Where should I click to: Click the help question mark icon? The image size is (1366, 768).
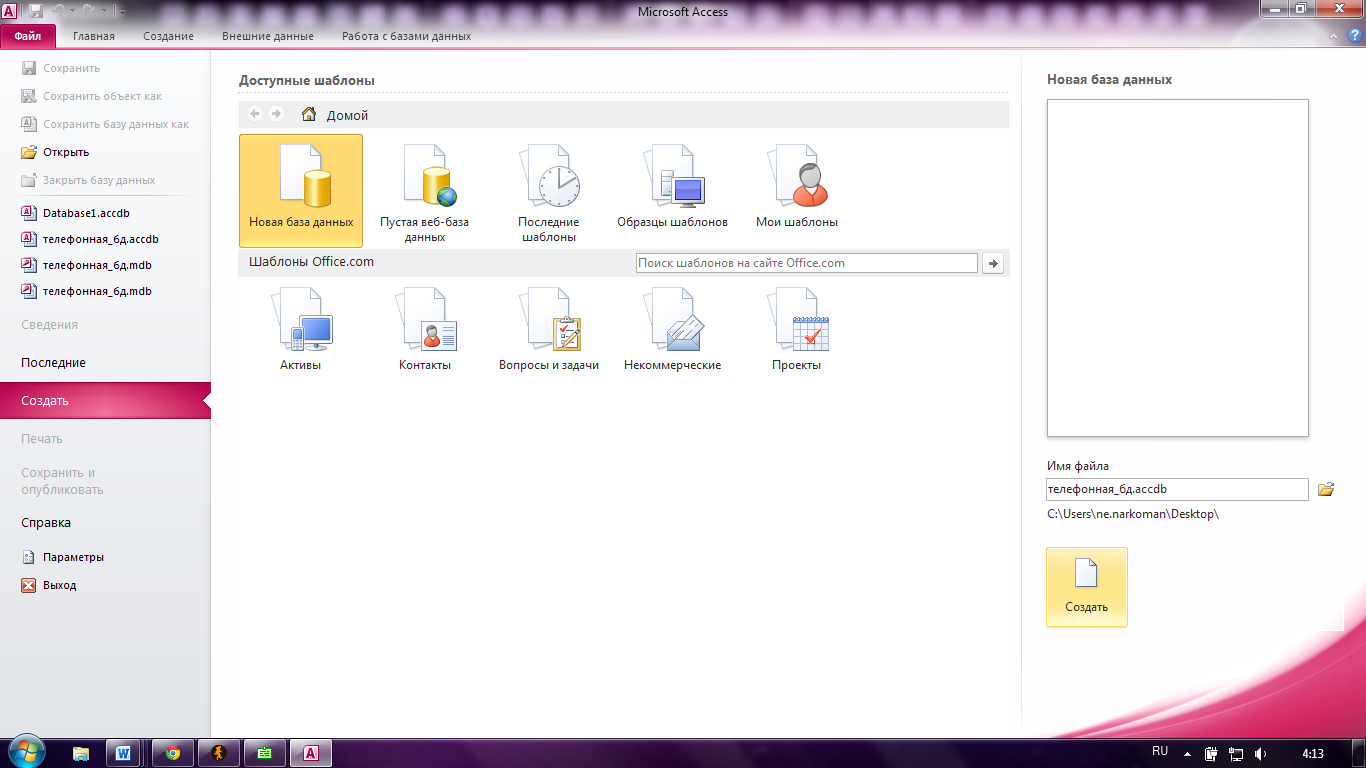[1356, 36]
